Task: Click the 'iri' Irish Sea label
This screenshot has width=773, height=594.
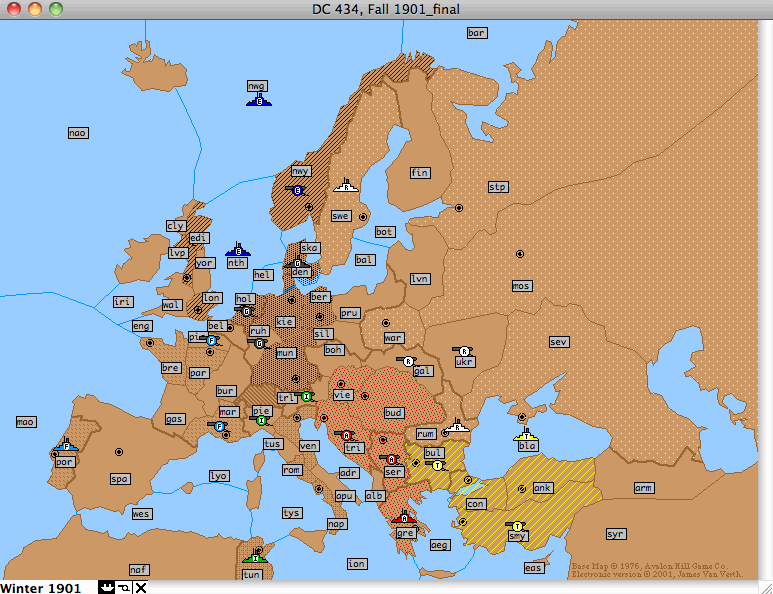Action: tap(123, 302)
